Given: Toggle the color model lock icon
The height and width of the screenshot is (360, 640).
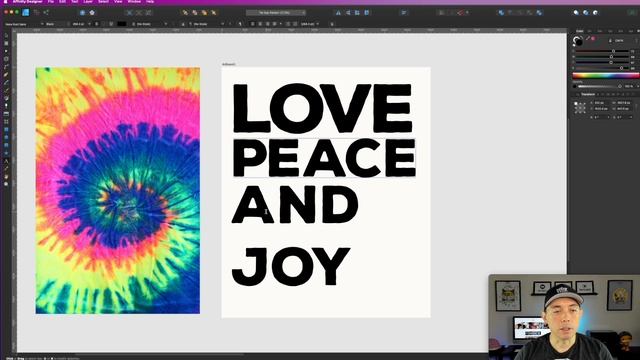Looking at the screenshot, I should click(x=610, y=40).
